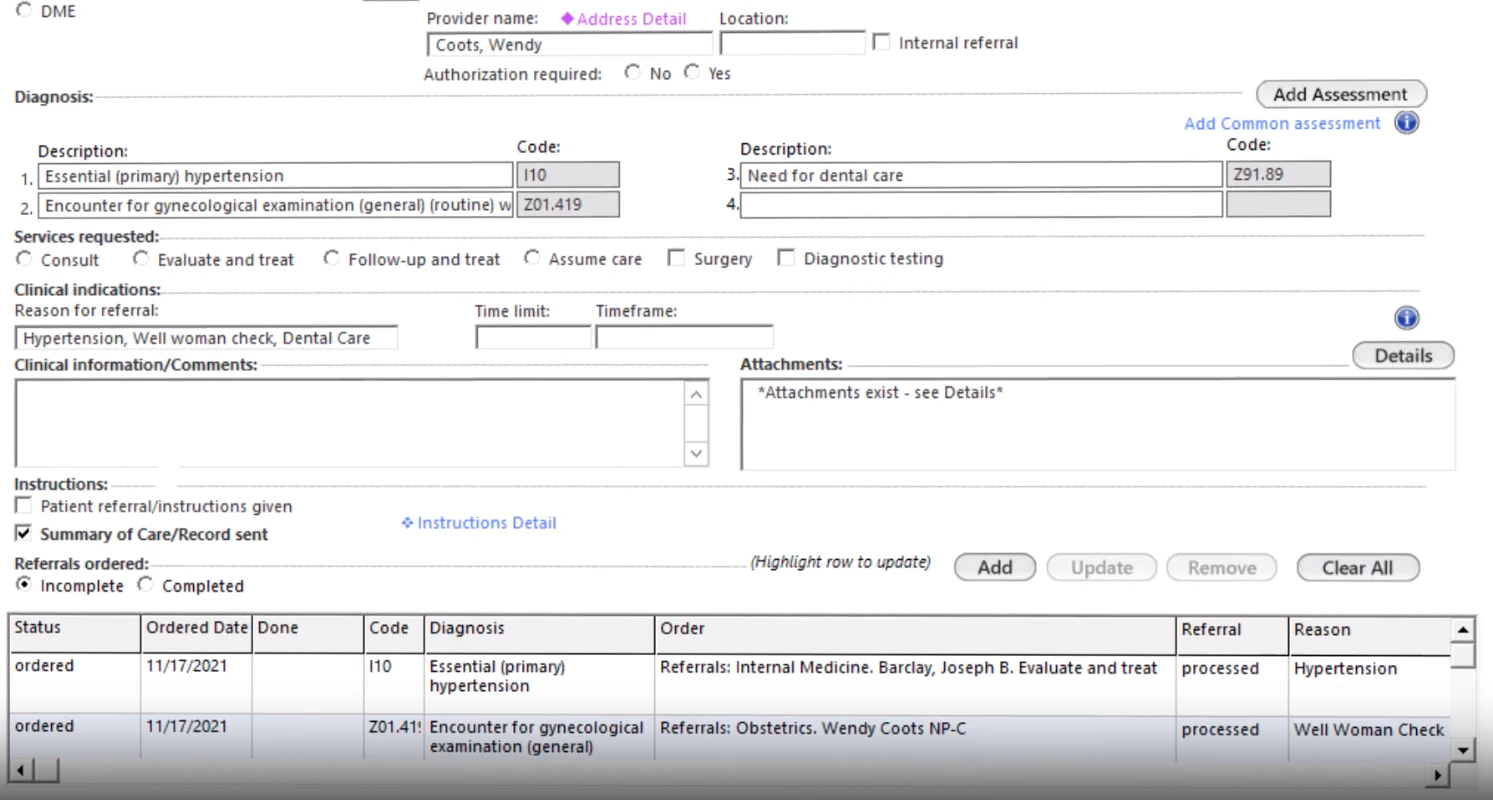This screenshot has height=800, width=1493.
Task: Select Assume care radio button
Action: click(531, 257)
